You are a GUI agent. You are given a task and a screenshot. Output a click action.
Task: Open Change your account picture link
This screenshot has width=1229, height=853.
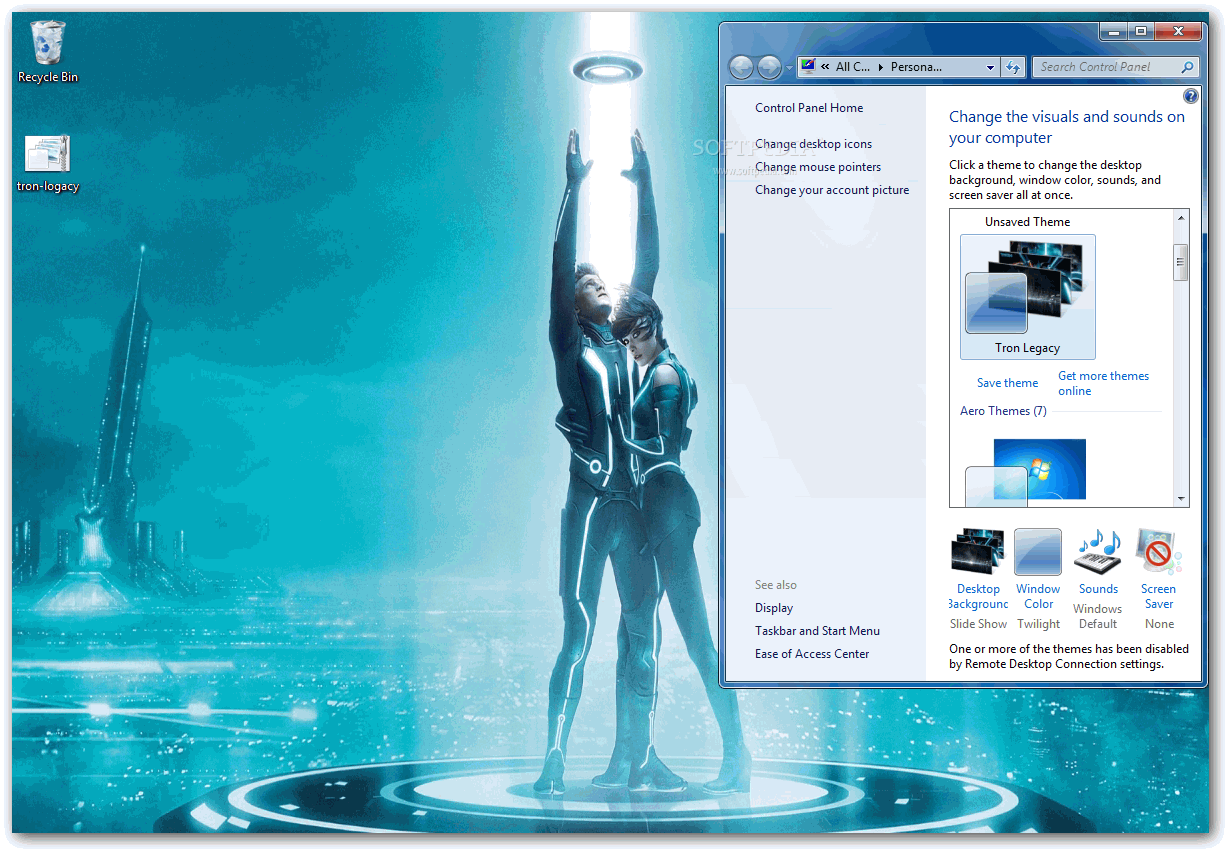[832, 190]
